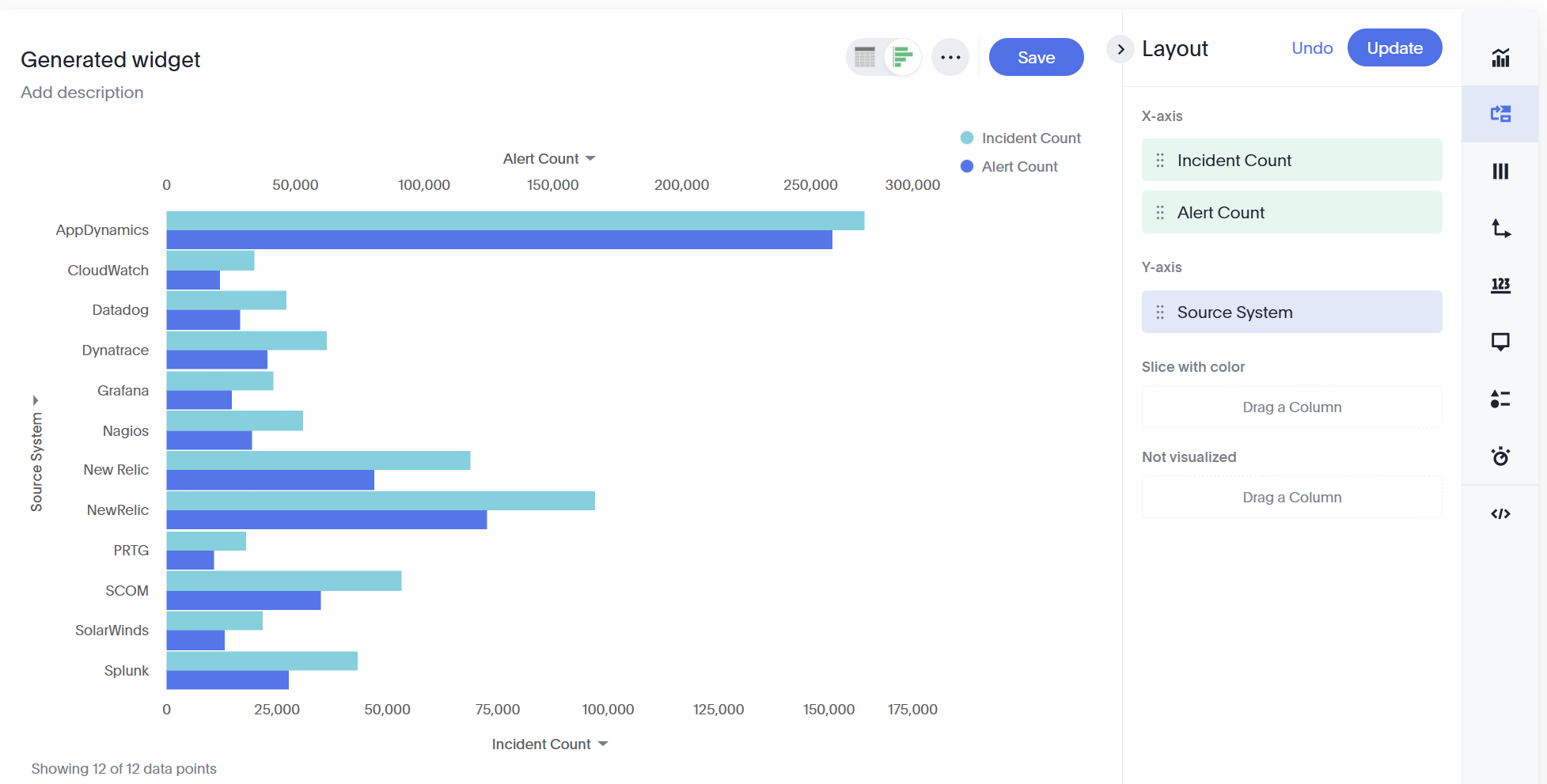Click the Datadog axis label
The width and height of the screenshot is (1547, 784).
point(120,310)
